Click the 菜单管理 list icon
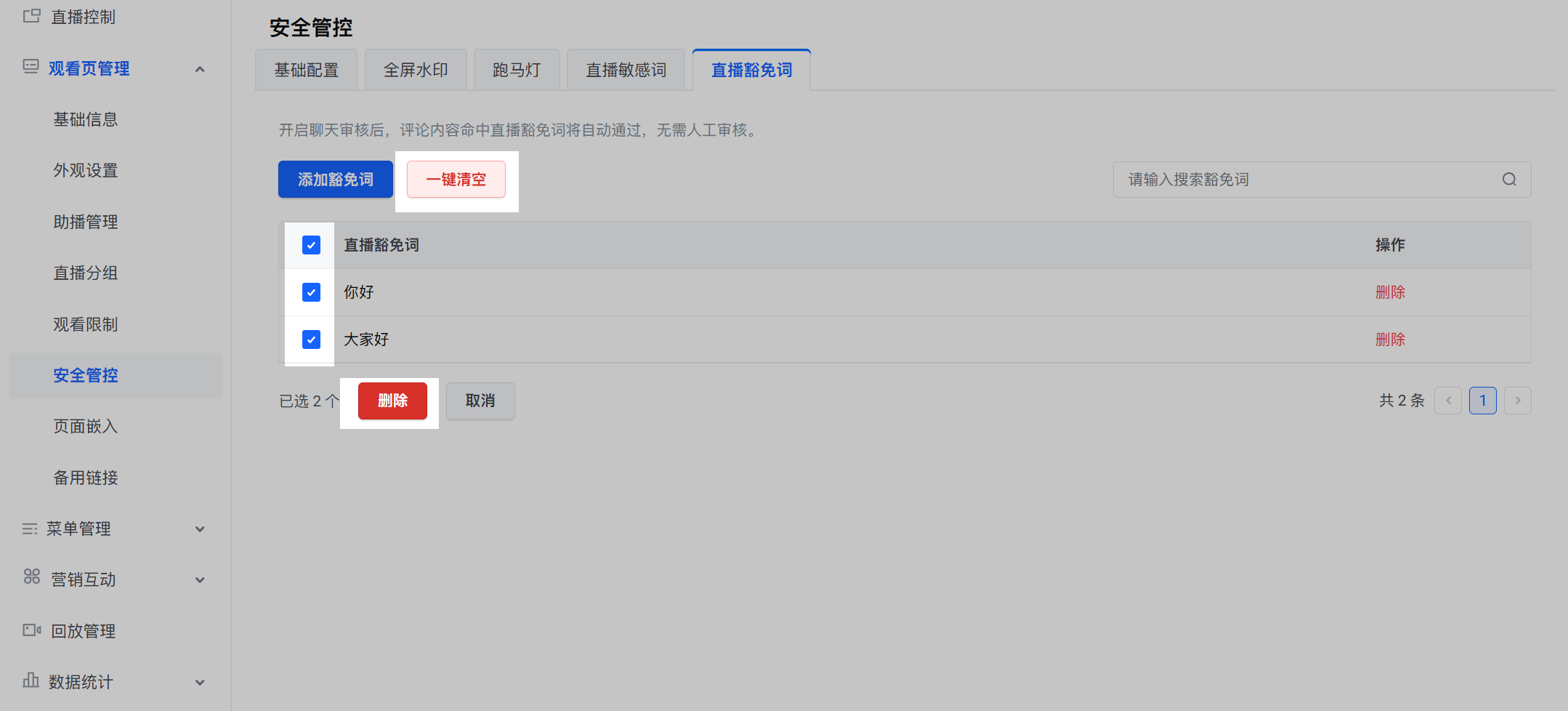Screen dimensions: 1568x711 (x=30, y=529)
